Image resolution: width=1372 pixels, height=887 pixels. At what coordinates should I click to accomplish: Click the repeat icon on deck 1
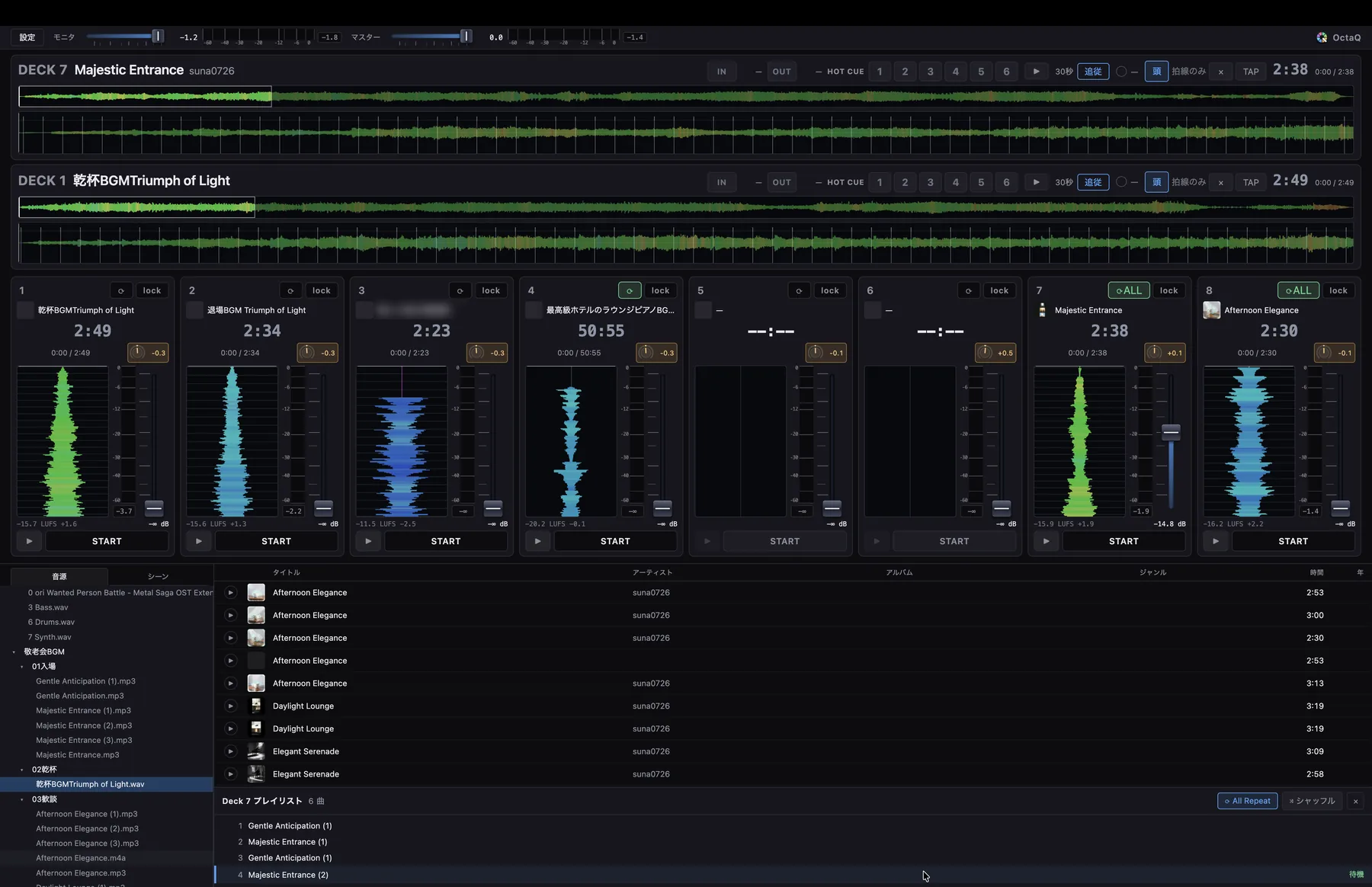point(120,290)
